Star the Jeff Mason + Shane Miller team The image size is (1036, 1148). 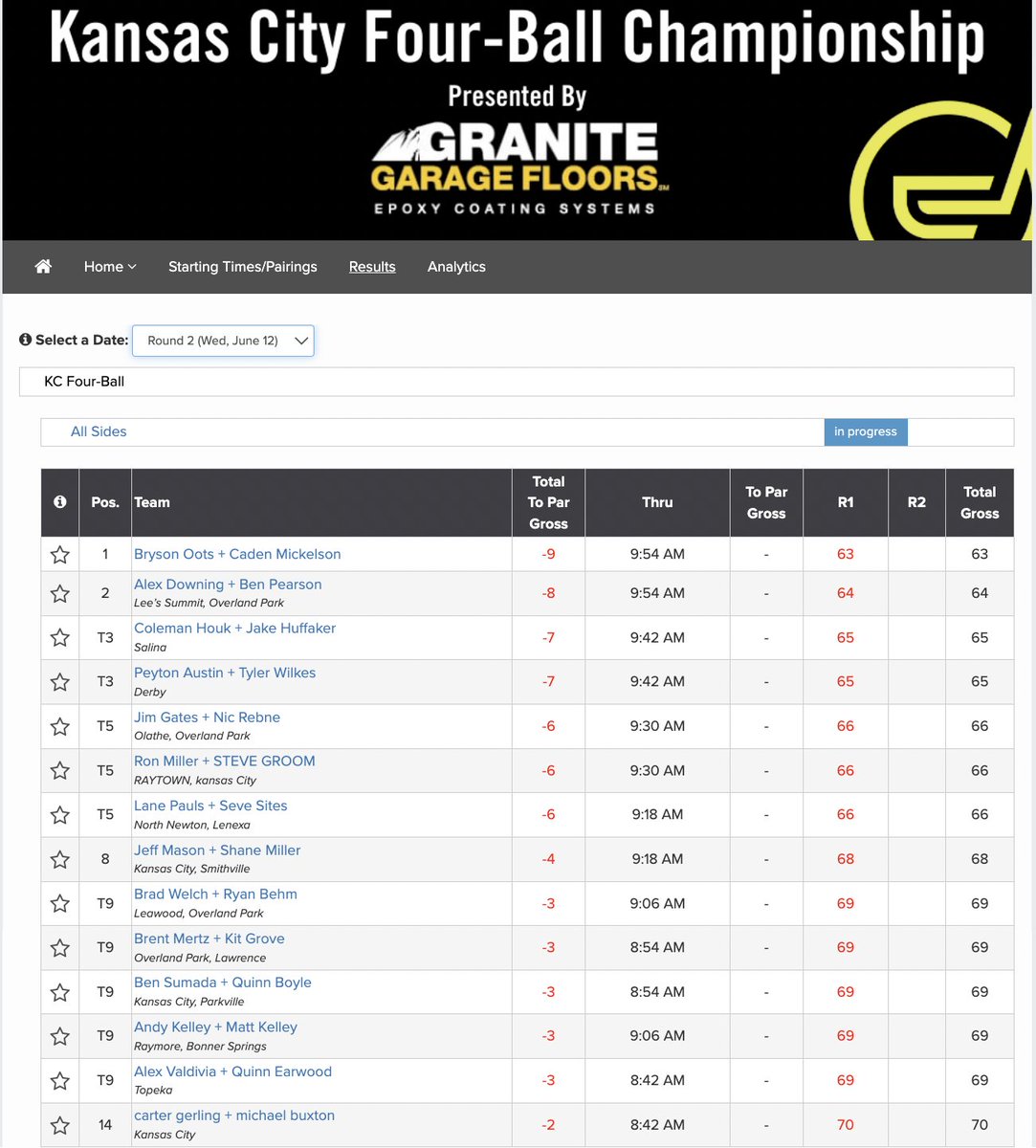pos(59,858)
